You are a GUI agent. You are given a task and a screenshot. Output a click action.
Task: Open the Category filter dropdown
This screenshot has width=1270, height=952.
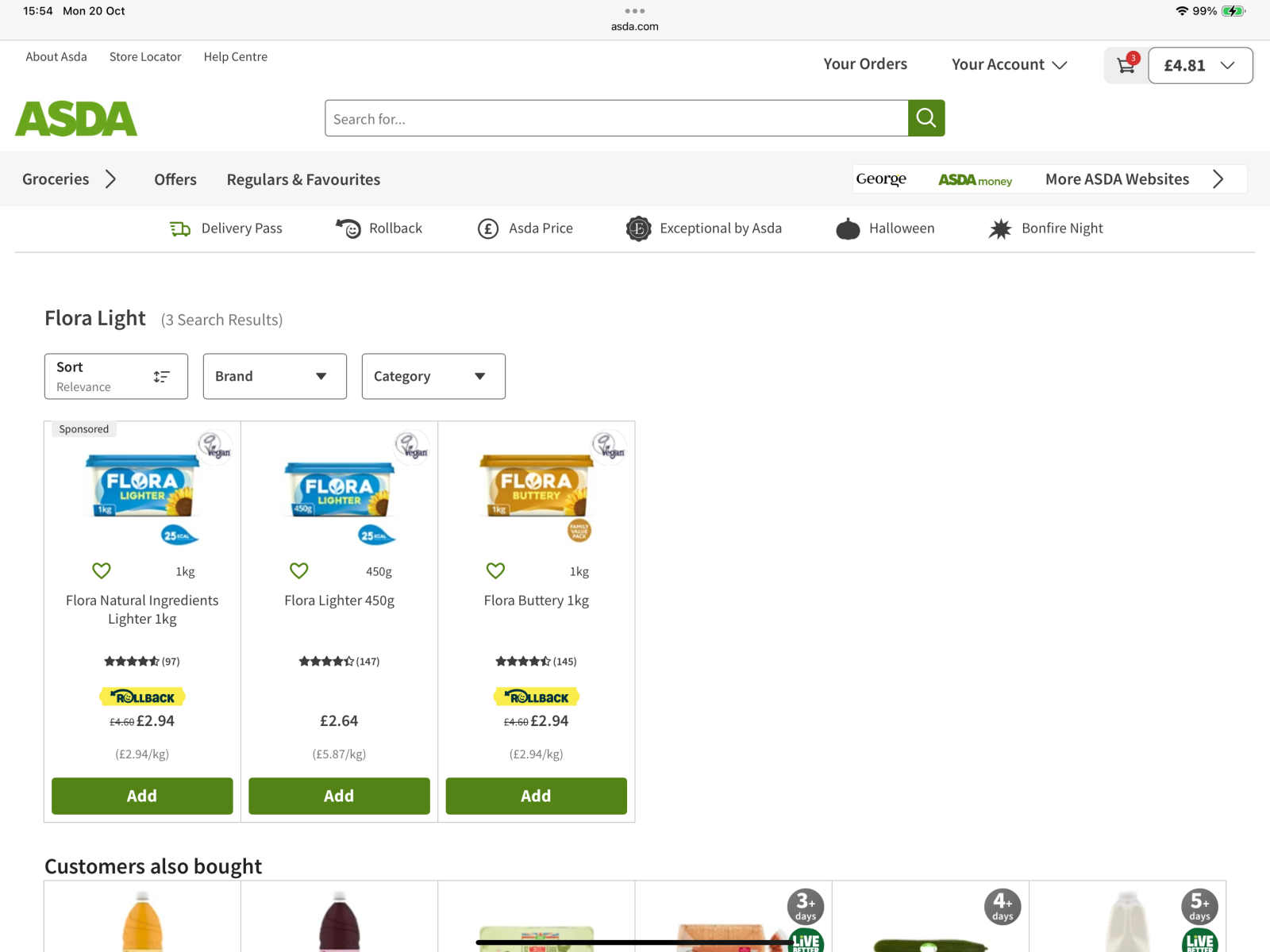433,376
